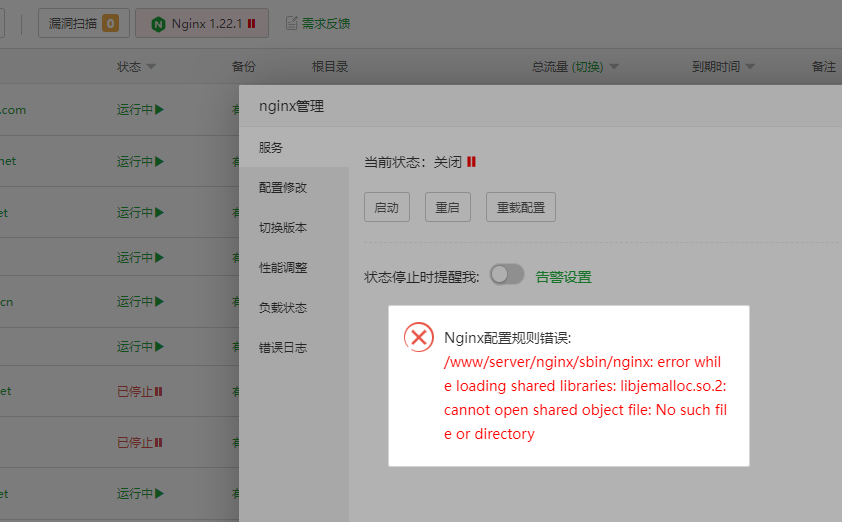Image resolution: width=842 pixels, height=522 pixels.
Task: Toggle the 状态停止时提醒我 switch
Action: point(507,274)
